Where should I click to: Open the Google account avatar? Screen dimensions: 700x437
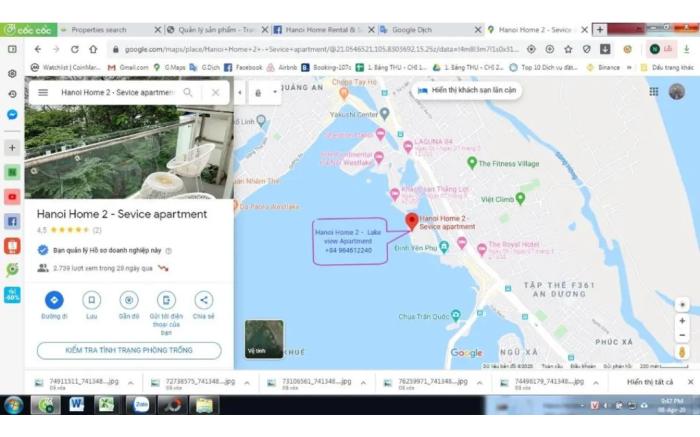point(677,92)
